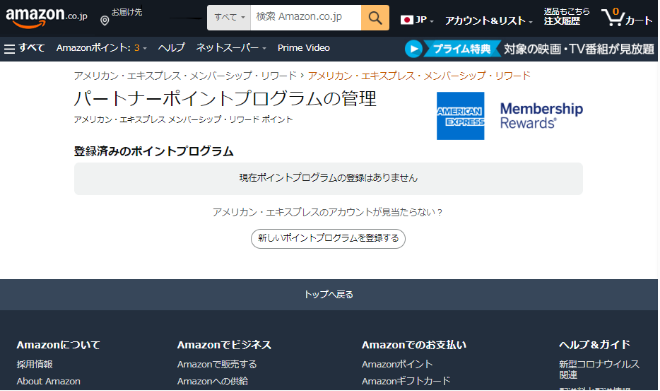660x391 pixels.
Task: Select 現在ポイントプログラムの登録はありません message
Action: click(x=328, y=178)
